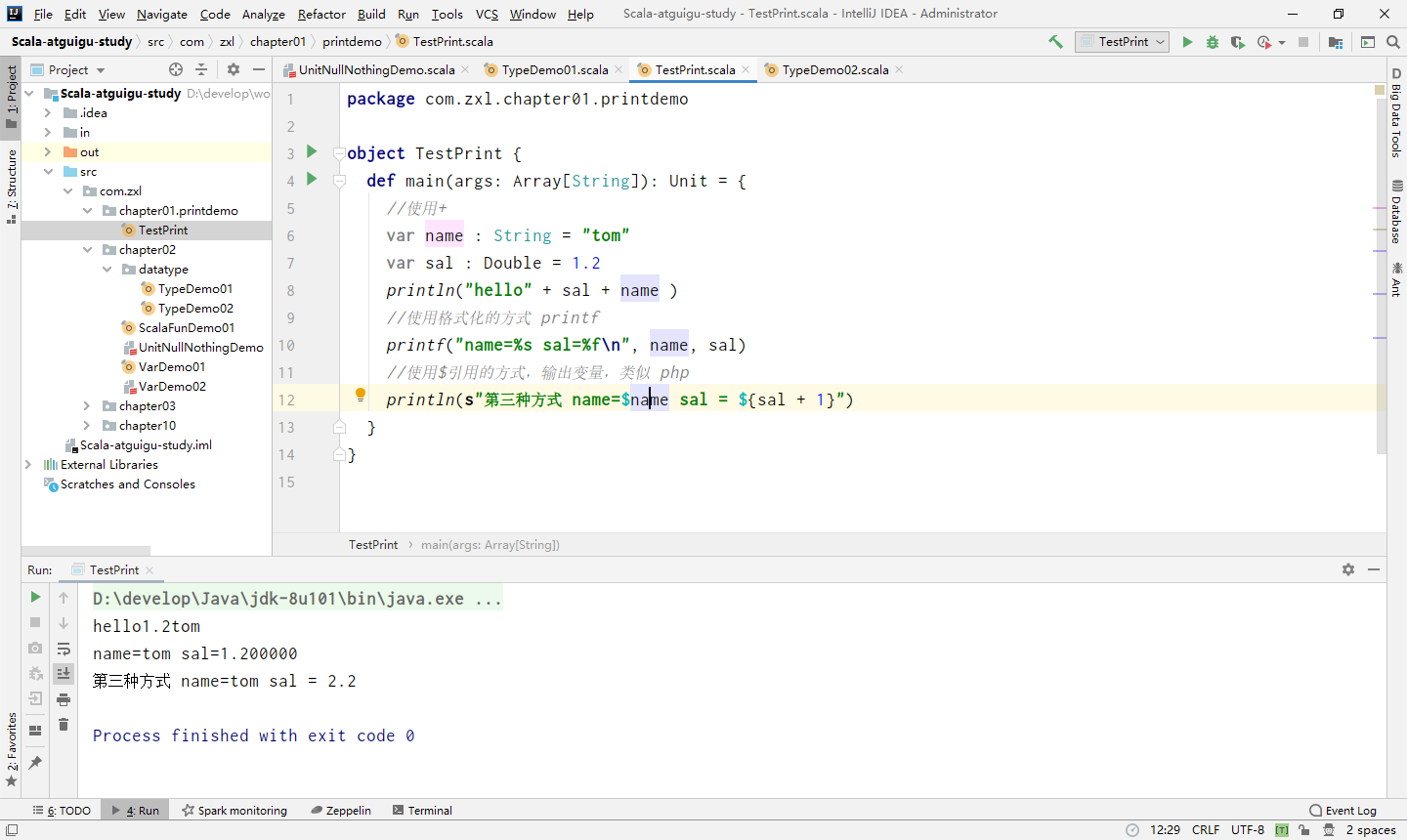Screen dimensions: 1407x840
Task: Run TestPrint from the main toolbar
Action: 1187,42
